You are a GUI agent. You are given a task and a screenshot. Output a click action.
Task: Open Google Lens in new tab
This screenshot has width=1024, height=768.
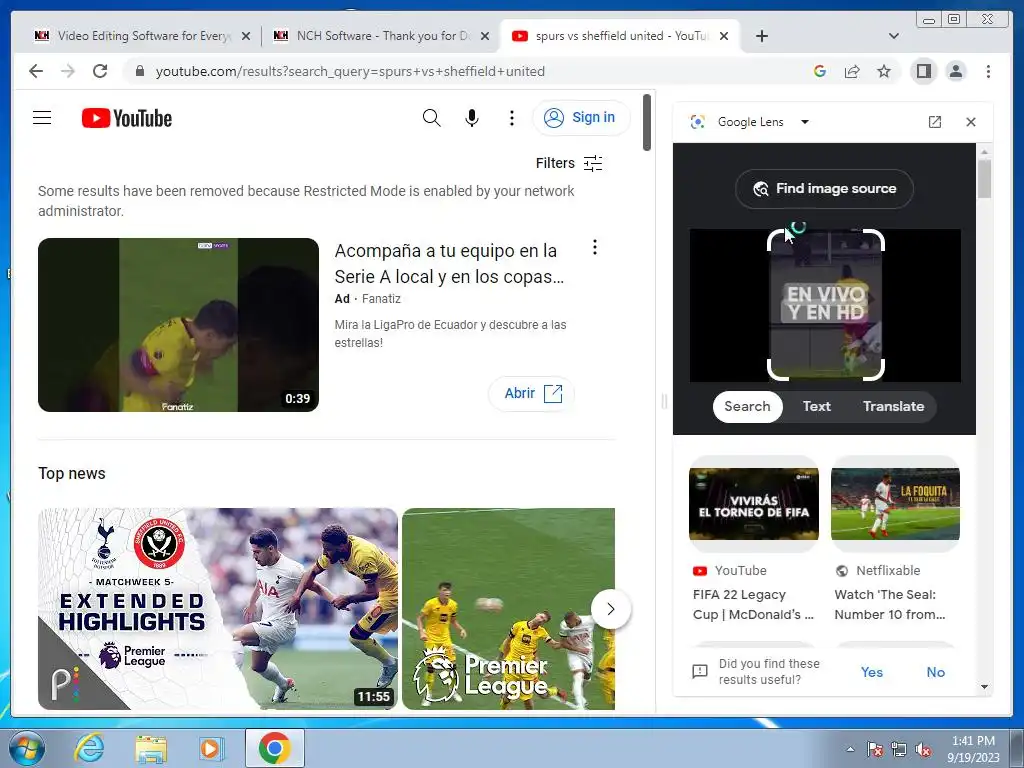click(935, 121)
